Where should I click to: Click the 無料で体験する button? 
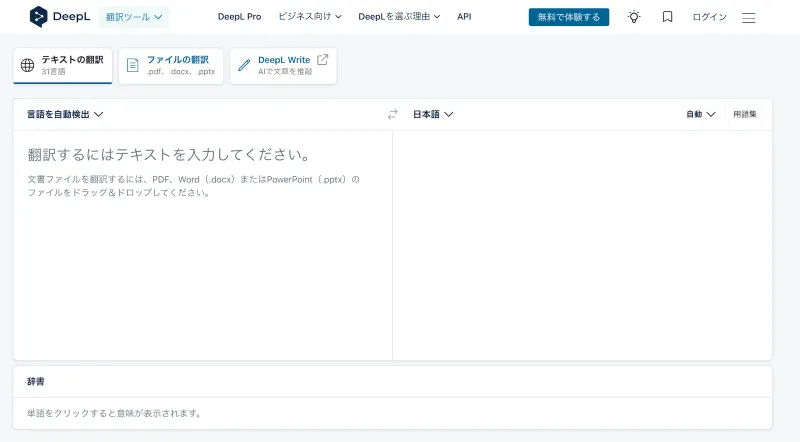coord(569,17)
